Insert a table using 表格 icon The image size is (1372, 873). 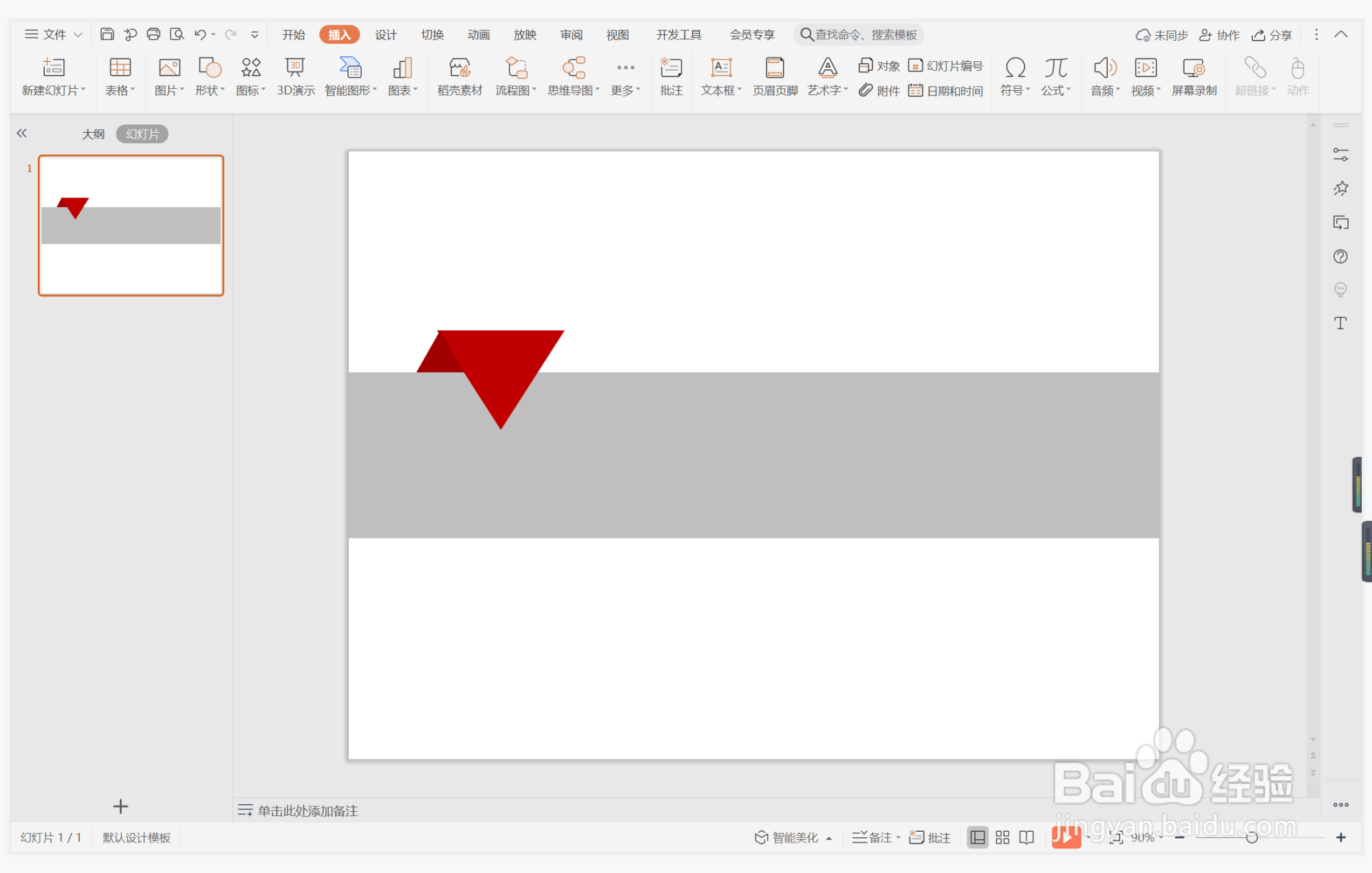point(120,68)
